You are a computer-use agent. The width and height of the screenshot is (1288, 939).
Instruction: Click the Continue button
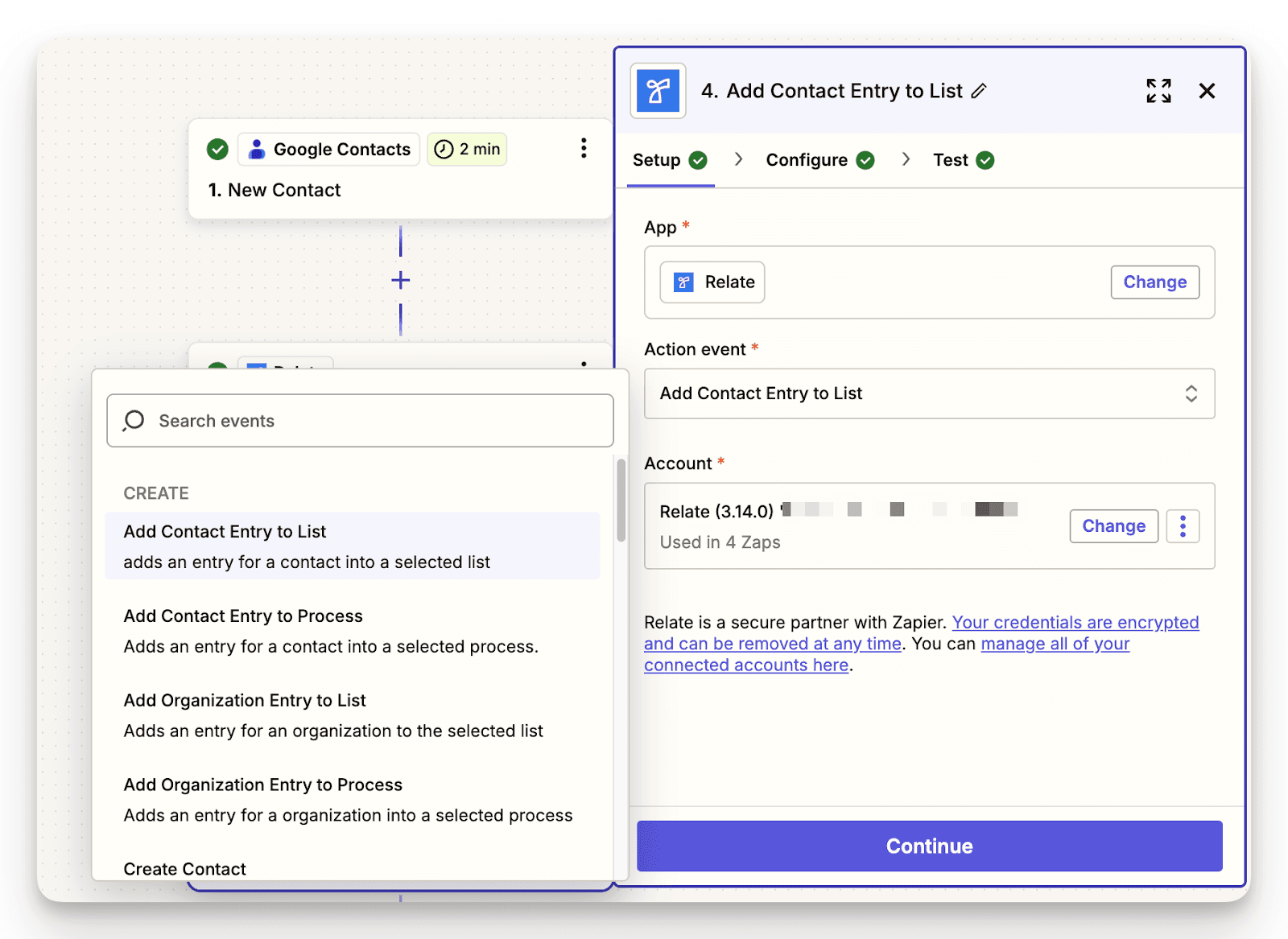(x=929, y=846)
